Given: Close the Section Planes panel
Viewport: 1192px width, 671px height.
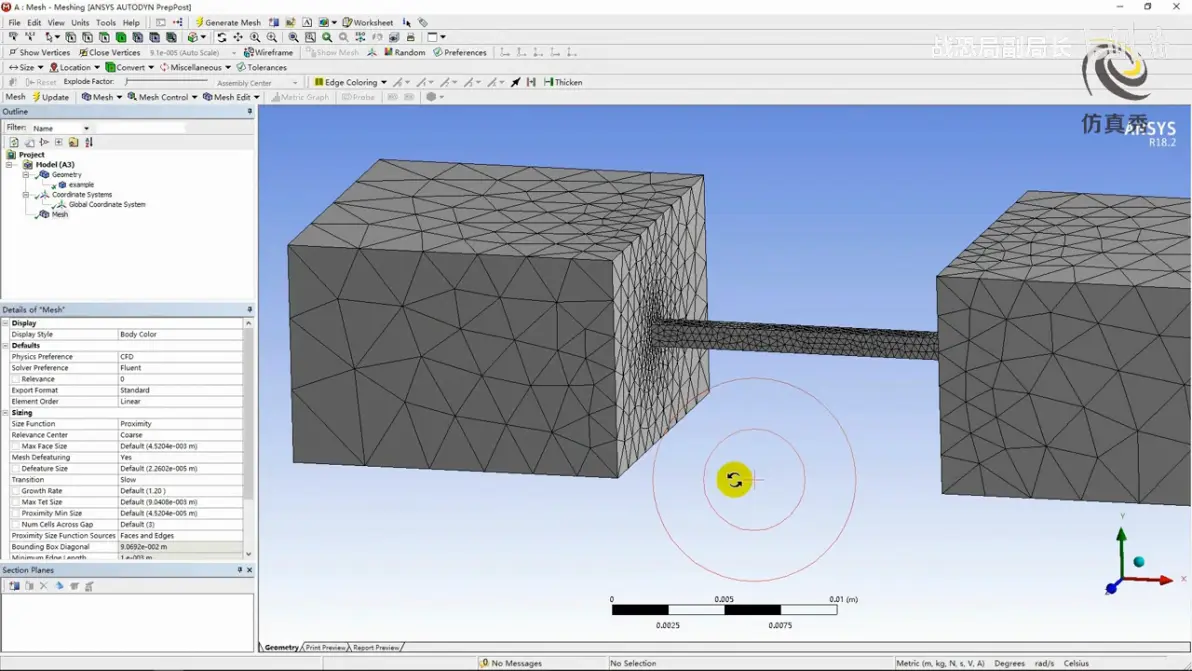Looking at the screenshot, I should 249,570.
